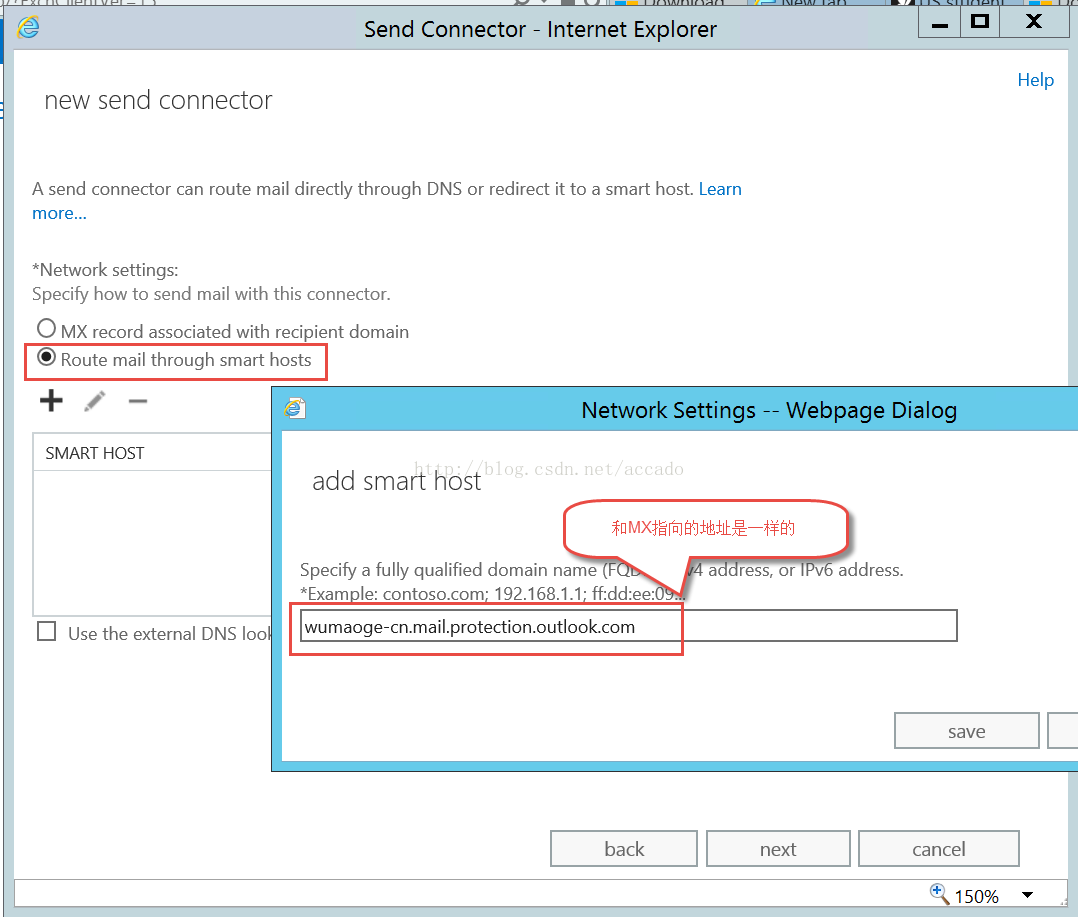Click the 'new send connector' heading
The height and width of the screenshot is (917, 1078).
pos(158,100)
